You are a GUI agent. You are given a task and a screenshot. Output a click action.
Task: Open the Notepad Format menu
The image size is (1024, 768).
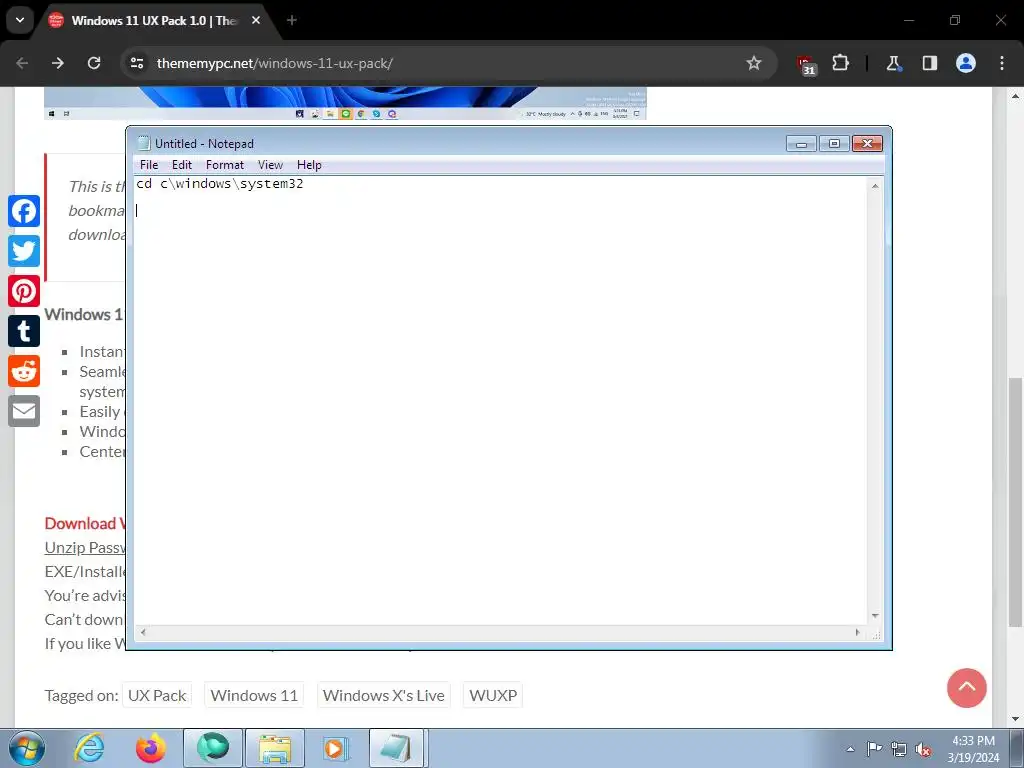(x=225, y=165)
